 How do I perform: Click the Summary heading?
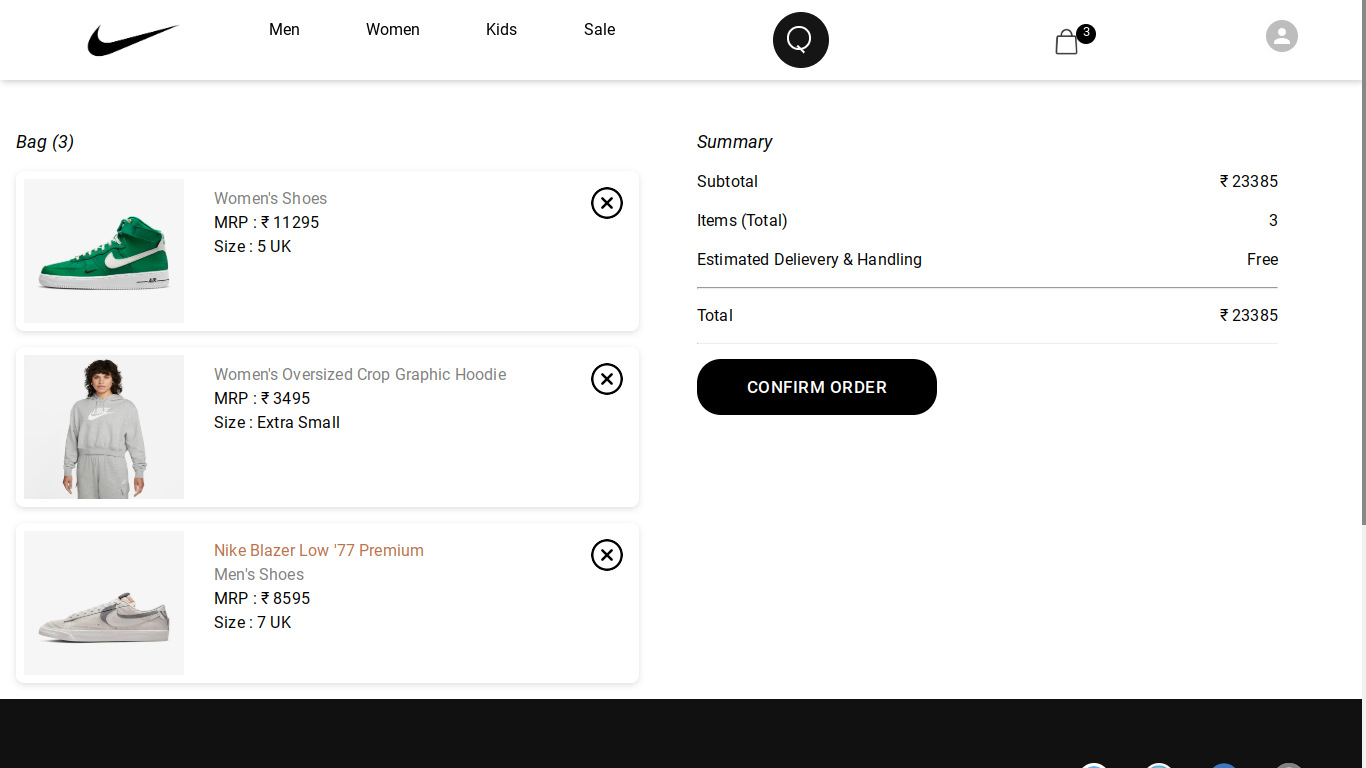(x=735, y=142)
